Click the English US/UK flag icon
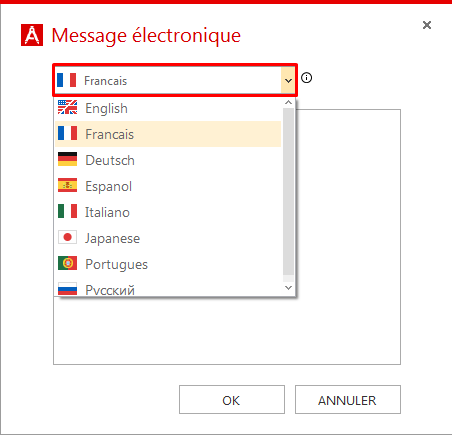Image resolution: width=452 pixels, height=435 pixels. (67, 107)
